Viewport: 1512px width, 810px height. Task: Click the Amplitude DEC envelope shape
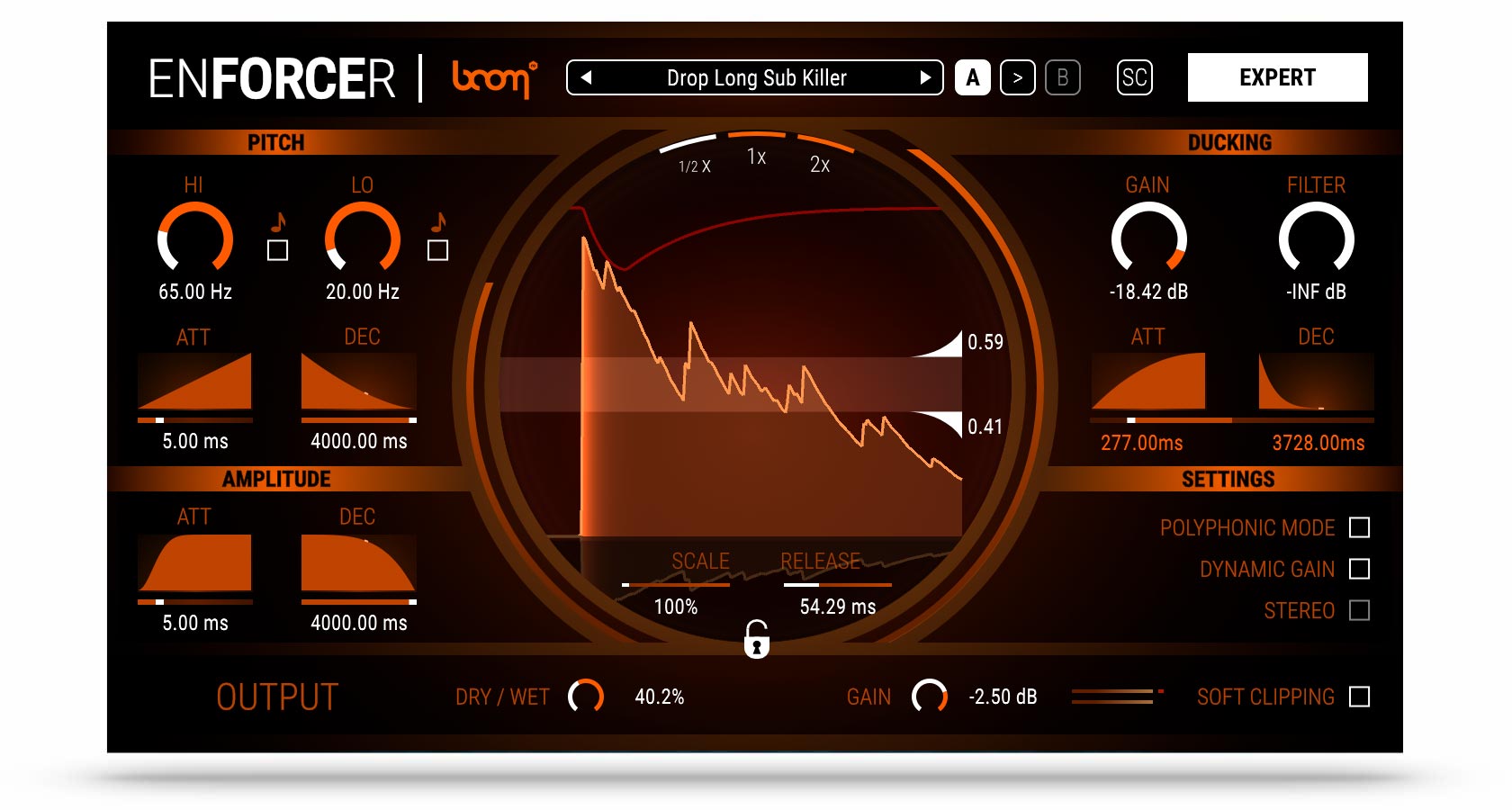pyautogui.click(x=359, y=562)
